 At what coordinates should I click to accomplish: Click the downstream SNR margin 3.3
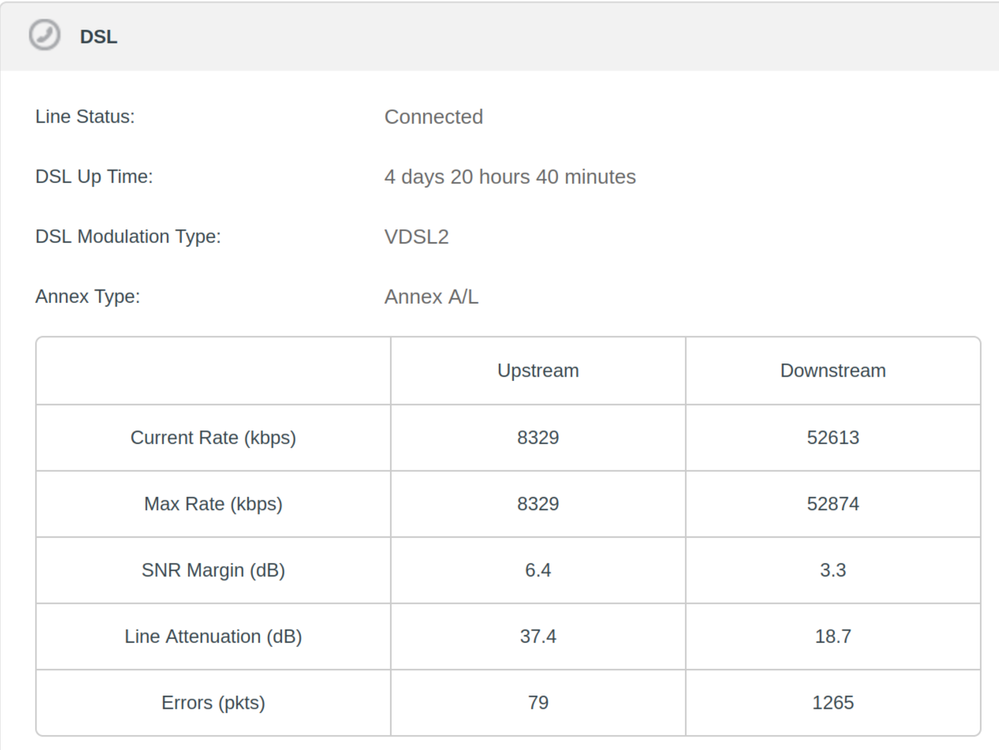click(x=833, y=570)
